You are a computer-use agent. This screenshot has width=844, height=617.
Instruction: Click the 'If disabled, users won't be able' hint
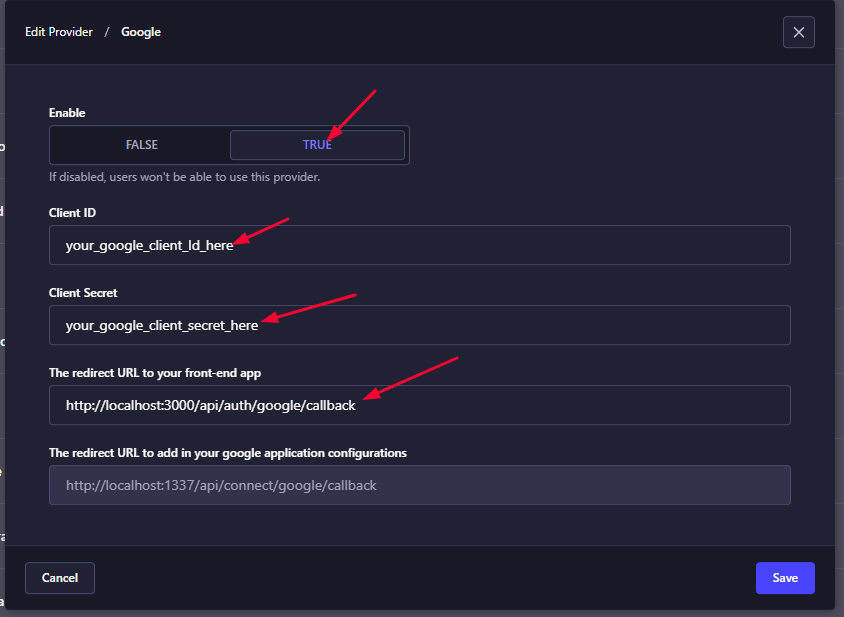point(185,177)
